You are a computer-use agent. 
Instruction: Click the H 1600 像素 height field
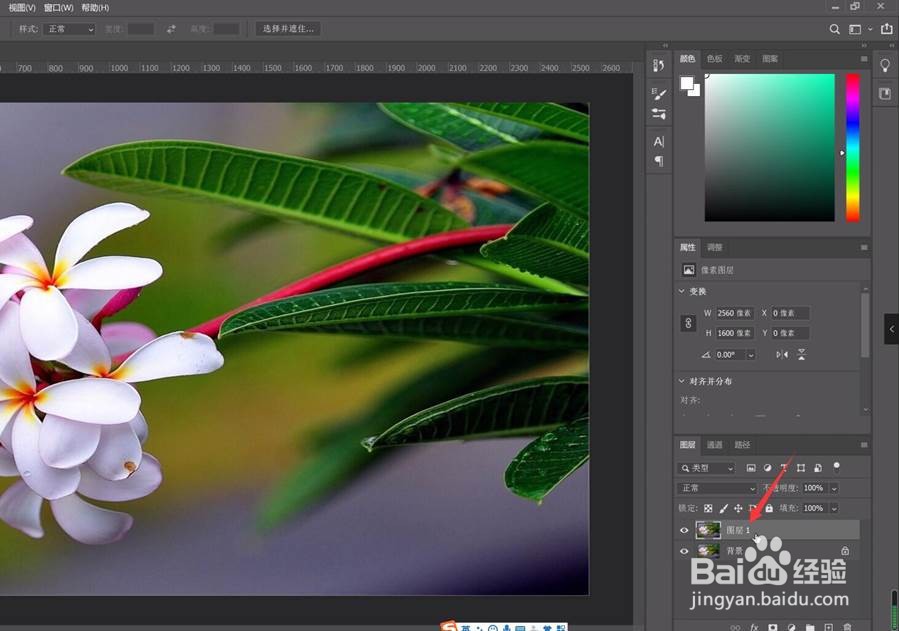click(x=735, y=333)
